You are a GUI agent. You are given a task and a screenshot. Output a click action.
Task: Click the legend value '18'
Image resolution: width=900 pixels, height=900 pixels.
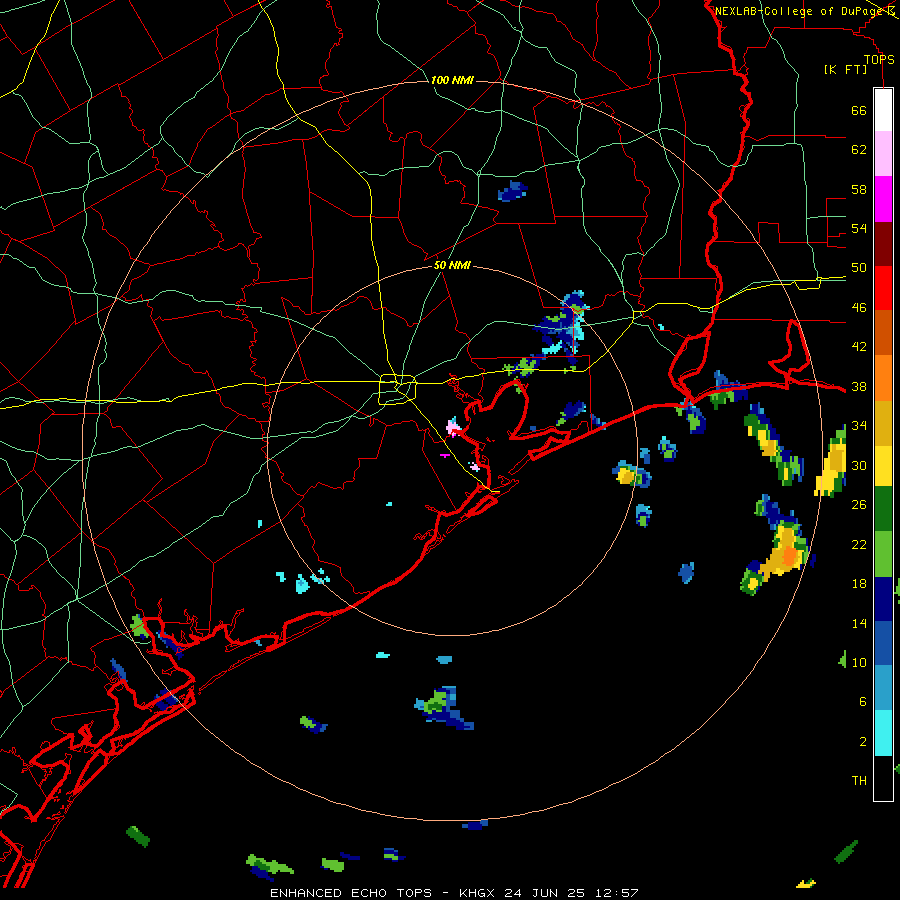859,584
